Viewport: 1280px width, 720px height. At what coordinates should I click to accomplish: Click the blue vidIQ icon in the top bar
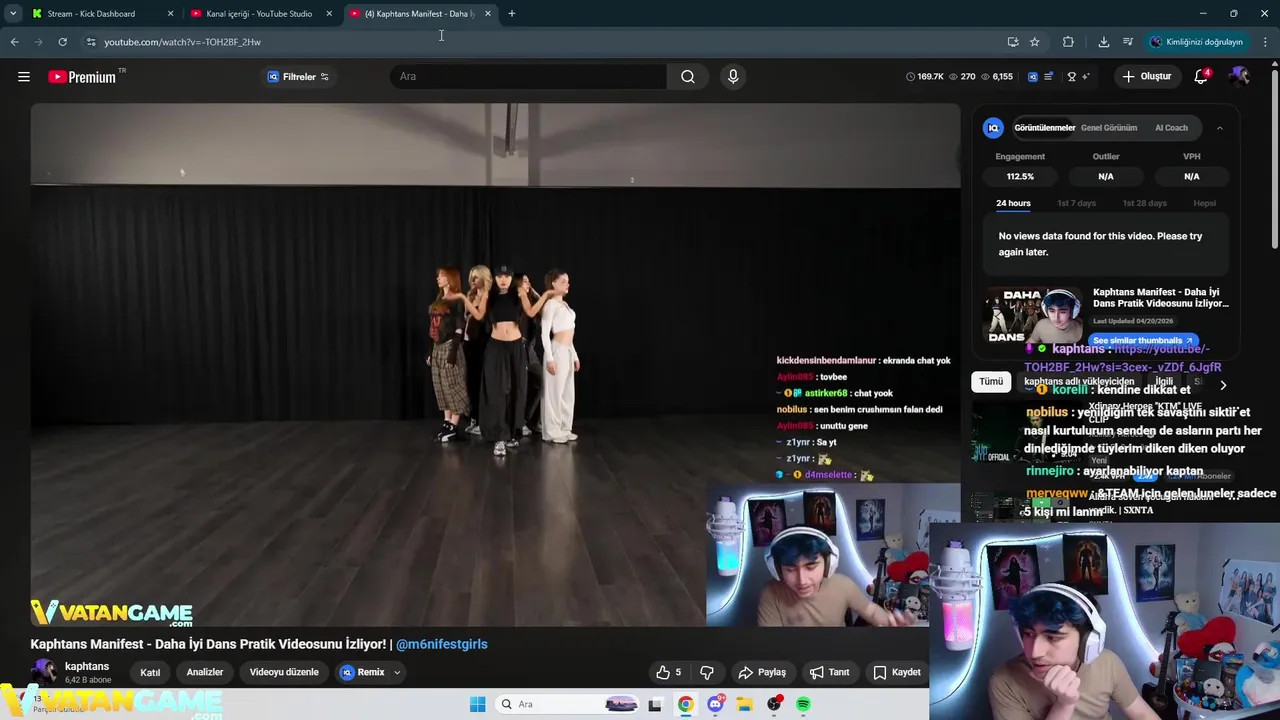click(x=1033, y=77)
